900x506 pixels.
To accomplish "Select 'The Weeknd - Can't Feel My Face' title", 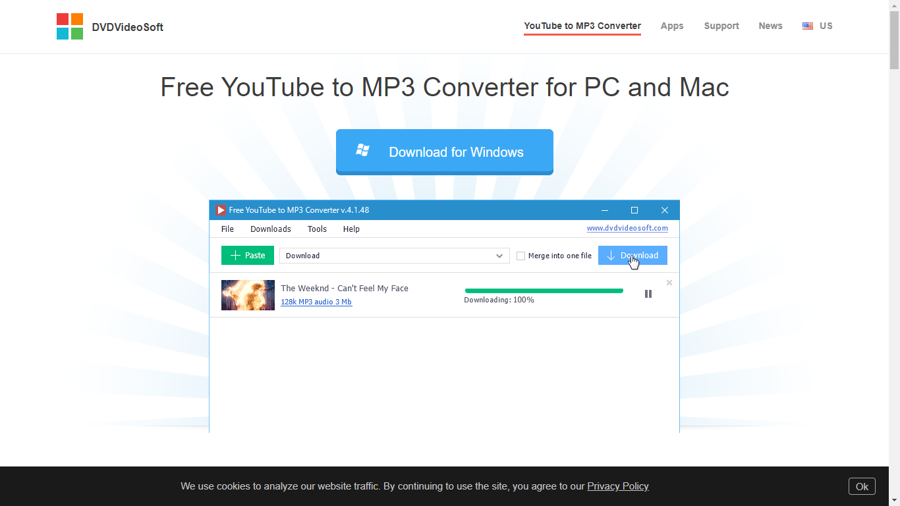I will (344, 288).
